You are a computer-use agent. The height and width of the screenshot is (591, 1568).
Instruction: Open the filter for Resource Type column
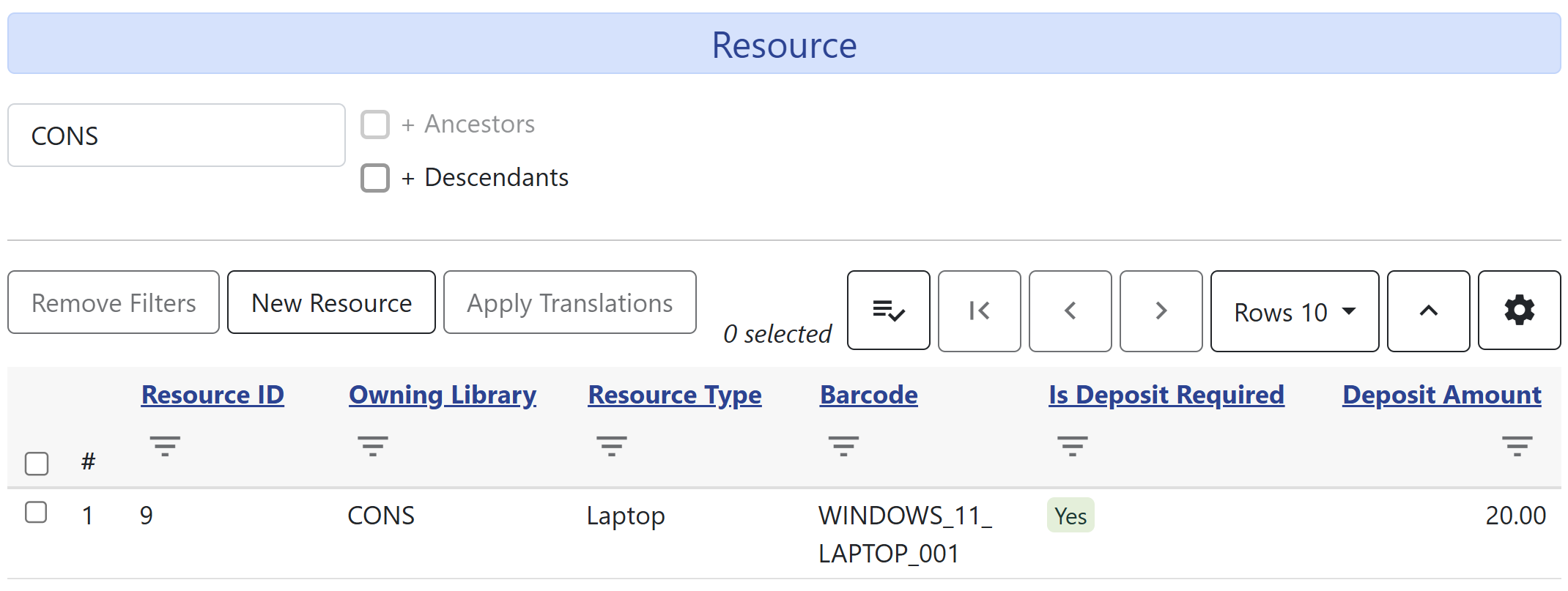point(612,445)
